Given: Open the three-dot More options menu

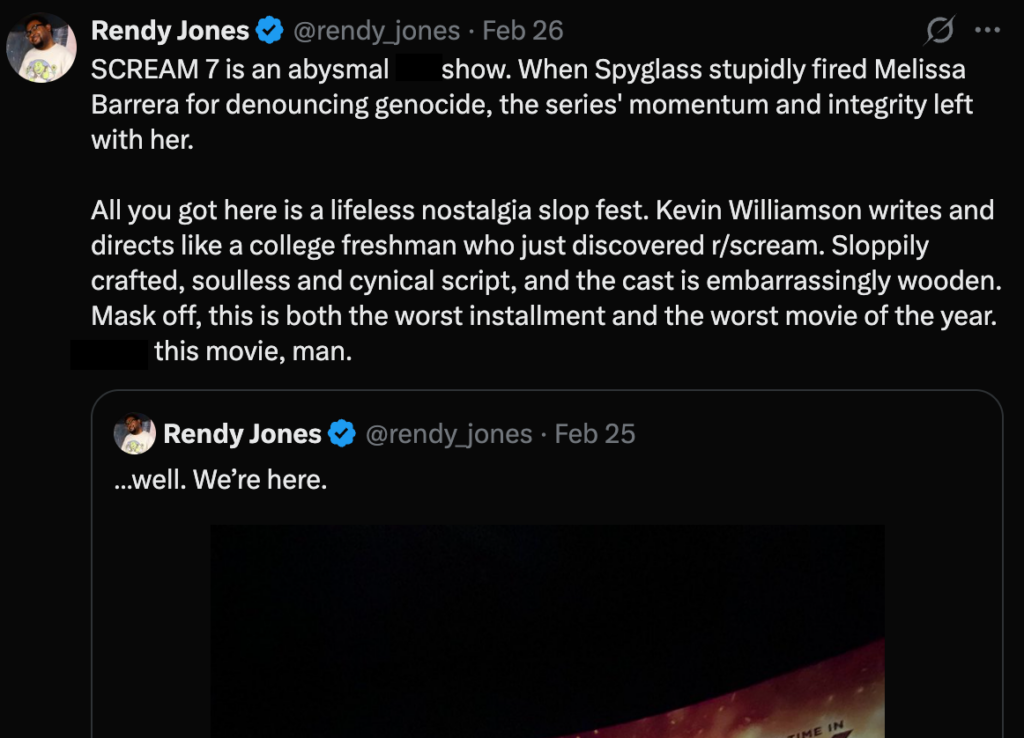Looking at the screenshot, I should (987, 31).
